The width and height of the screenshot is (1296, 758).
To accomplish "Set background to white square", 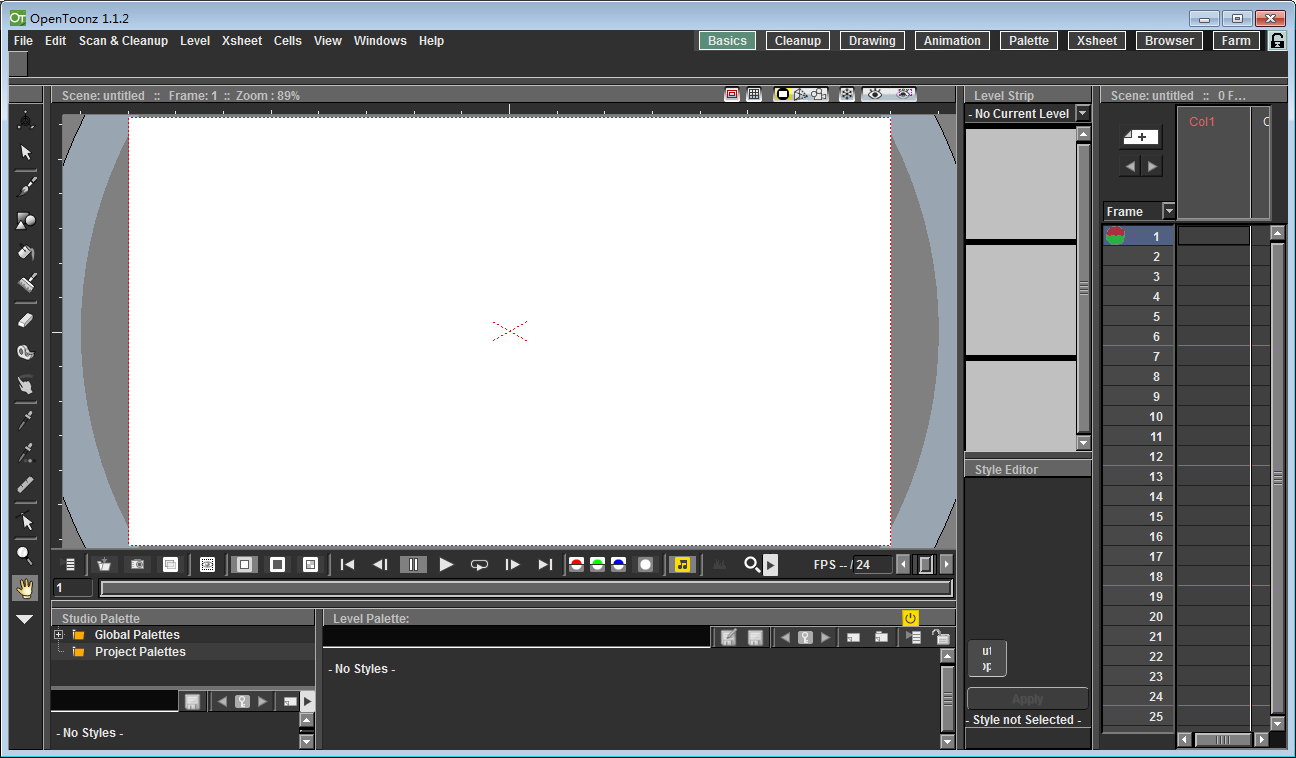I will pyautogui.click(x=244, y=564).
